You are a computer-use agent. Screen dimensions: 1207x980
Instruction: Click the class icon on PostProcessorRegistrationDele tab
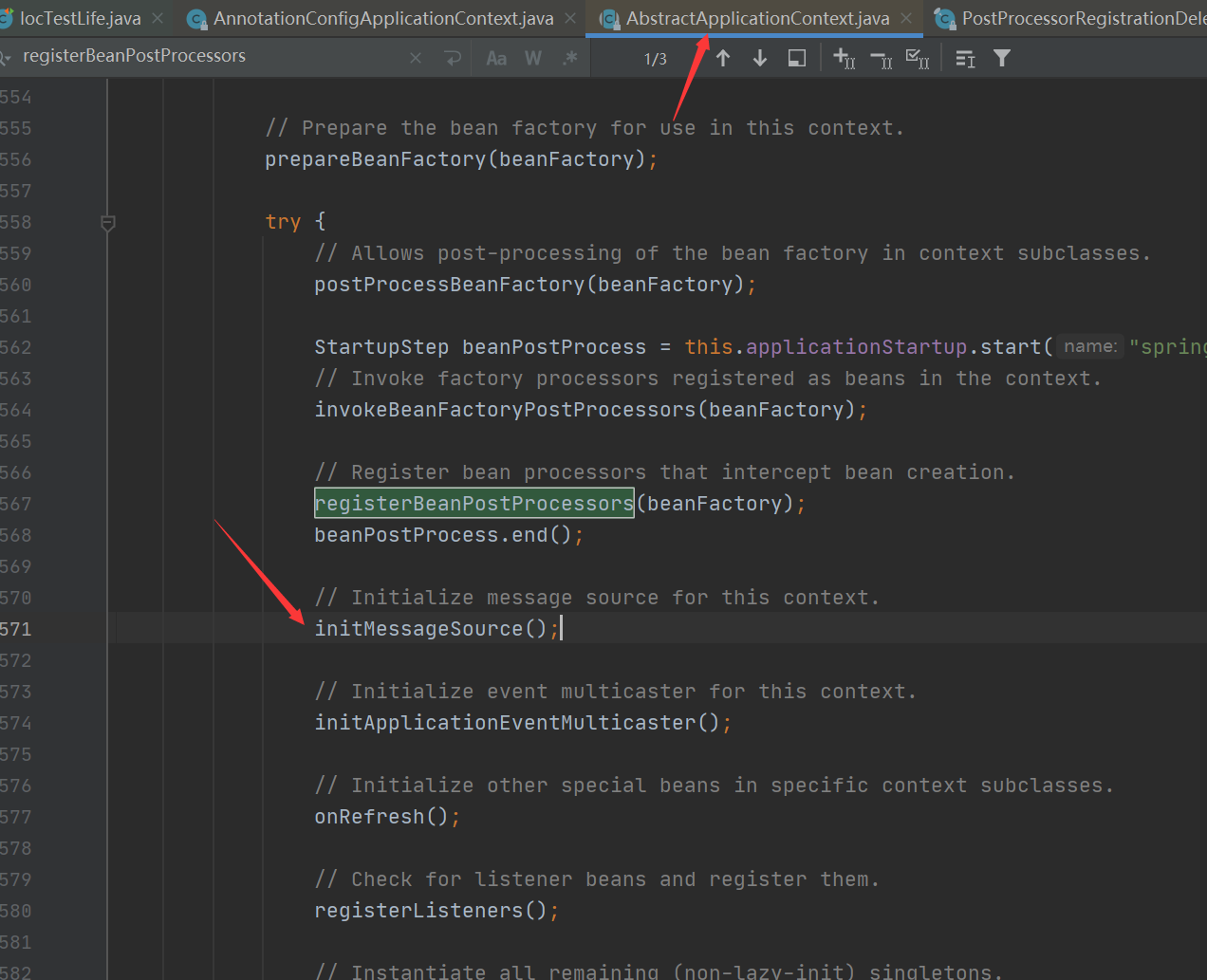tap(944, 18)
